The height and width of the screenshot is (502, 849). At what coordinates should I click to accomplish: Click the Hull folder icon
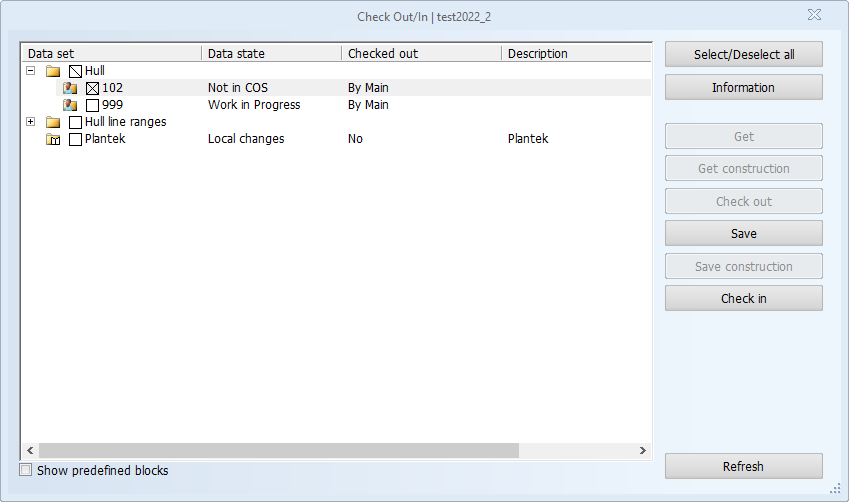tap(53, 71)
